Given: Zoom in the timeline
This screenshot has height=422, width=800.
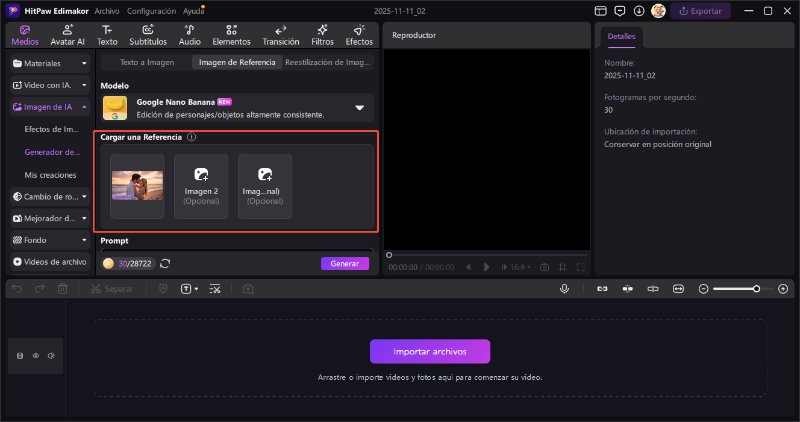Looking at the screenshot, I should (x=783, y=289).
